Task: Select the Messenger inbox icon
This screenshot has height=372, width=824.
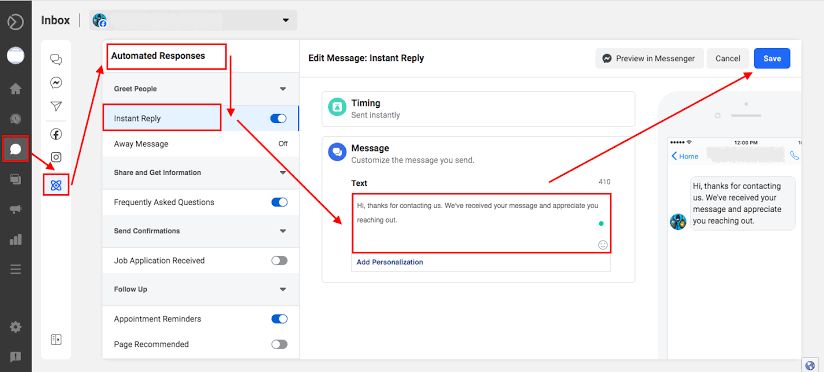Action: (x=56, y=82)
